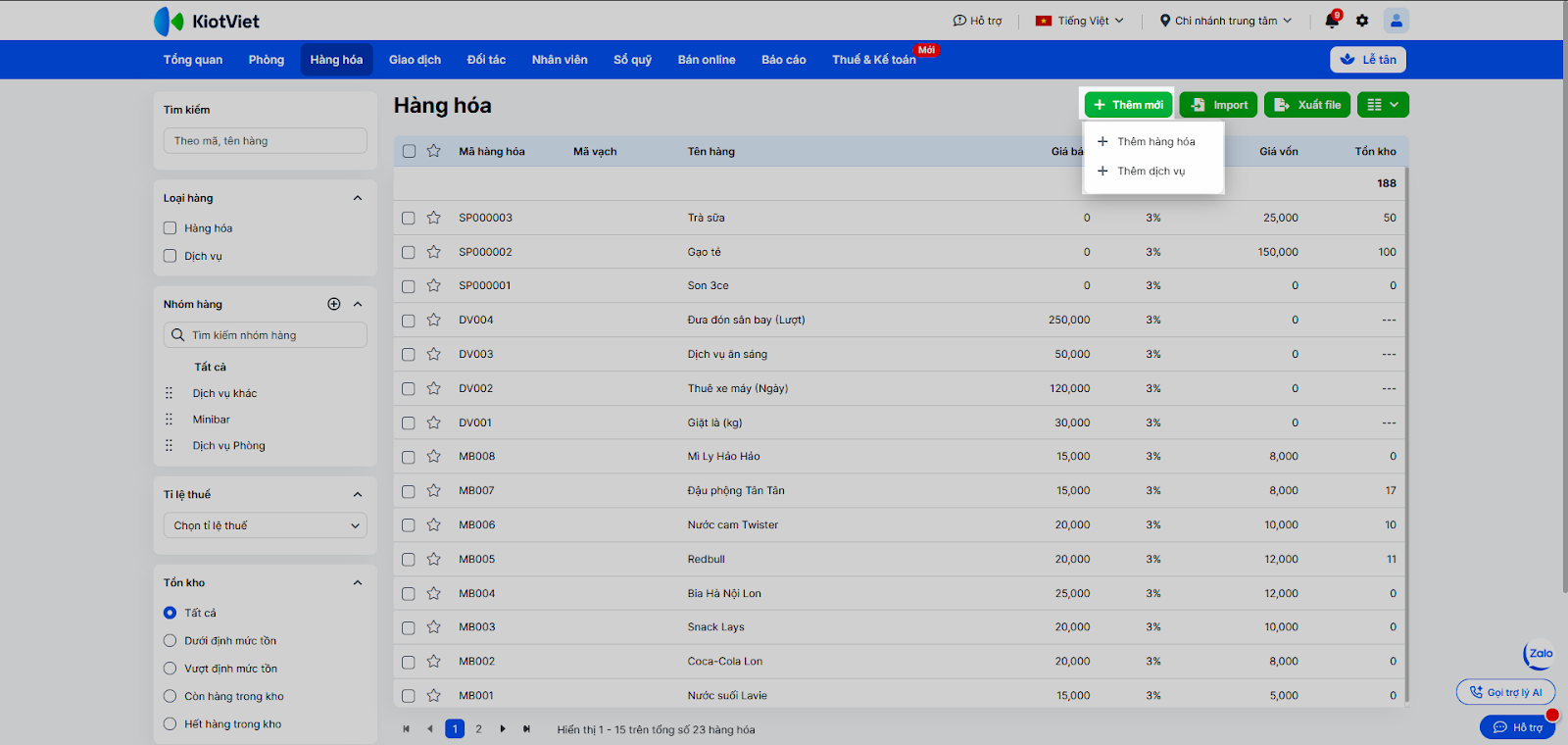
Task: Open the Sổ quỹ menu
Action: [x=633, y=60]
